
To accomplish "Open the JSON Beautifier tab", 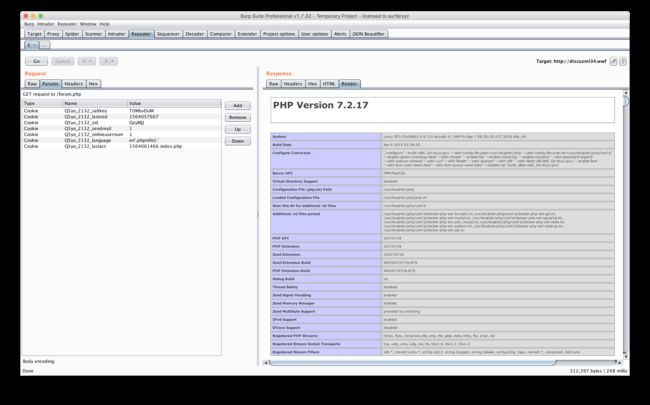I will [369, 34].
